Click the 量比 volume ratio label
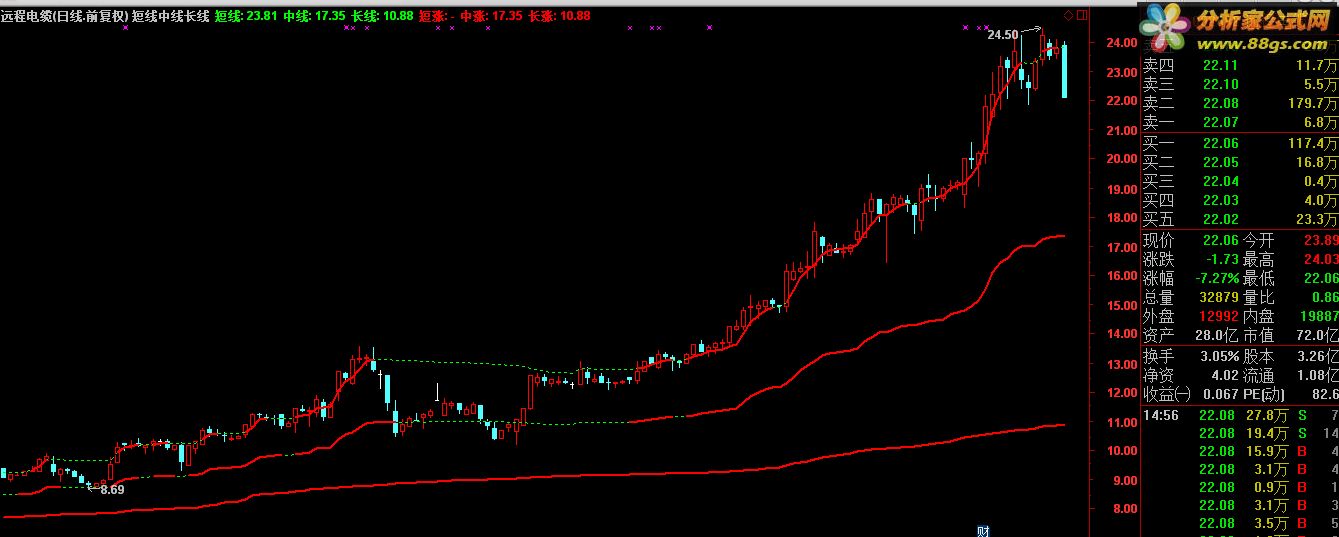Screen dimensions: 1339x537 pos(1259,297)
